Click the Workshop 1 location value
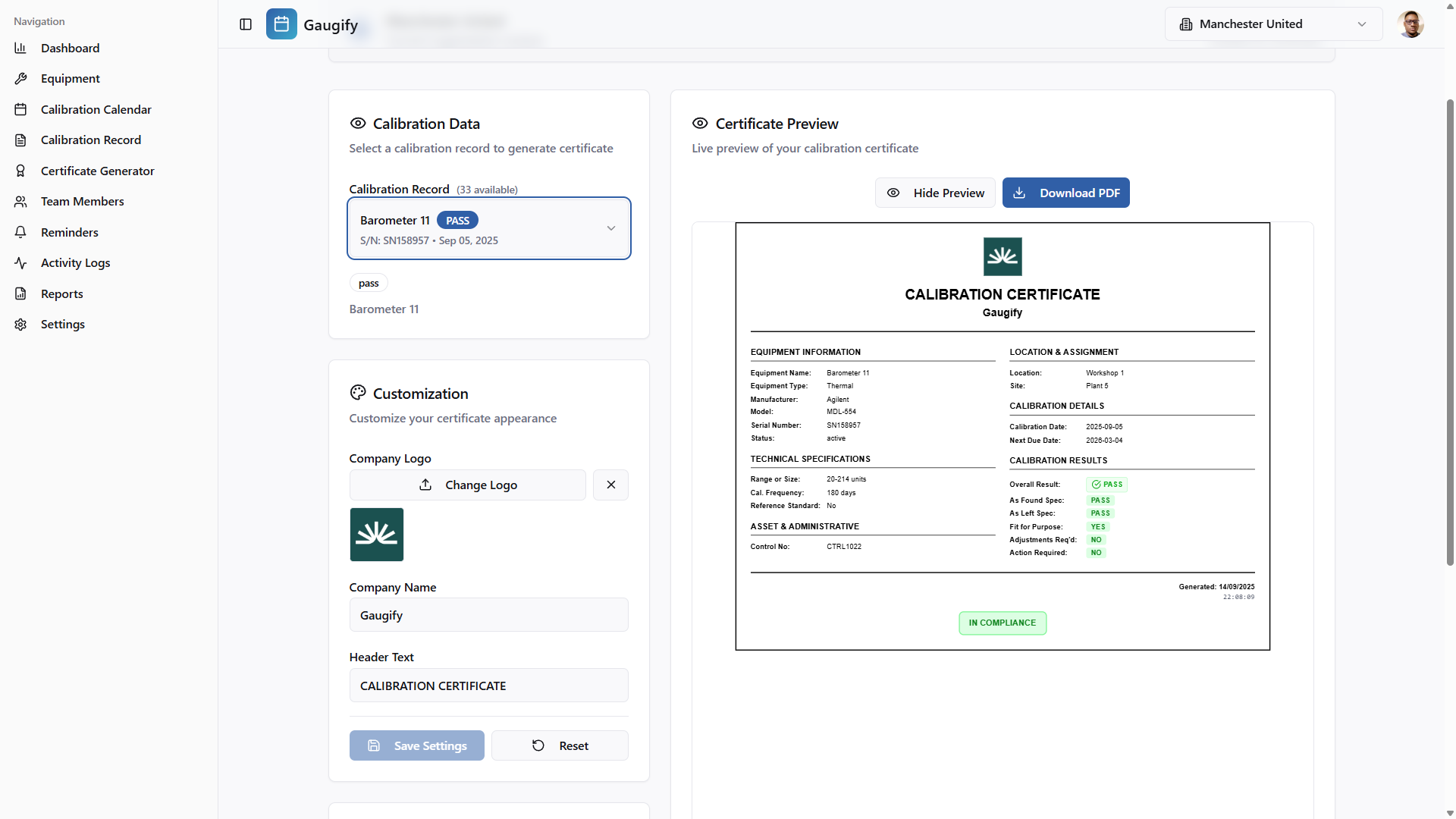This screenshot has width=1456, height=819. click(1105, 373)
